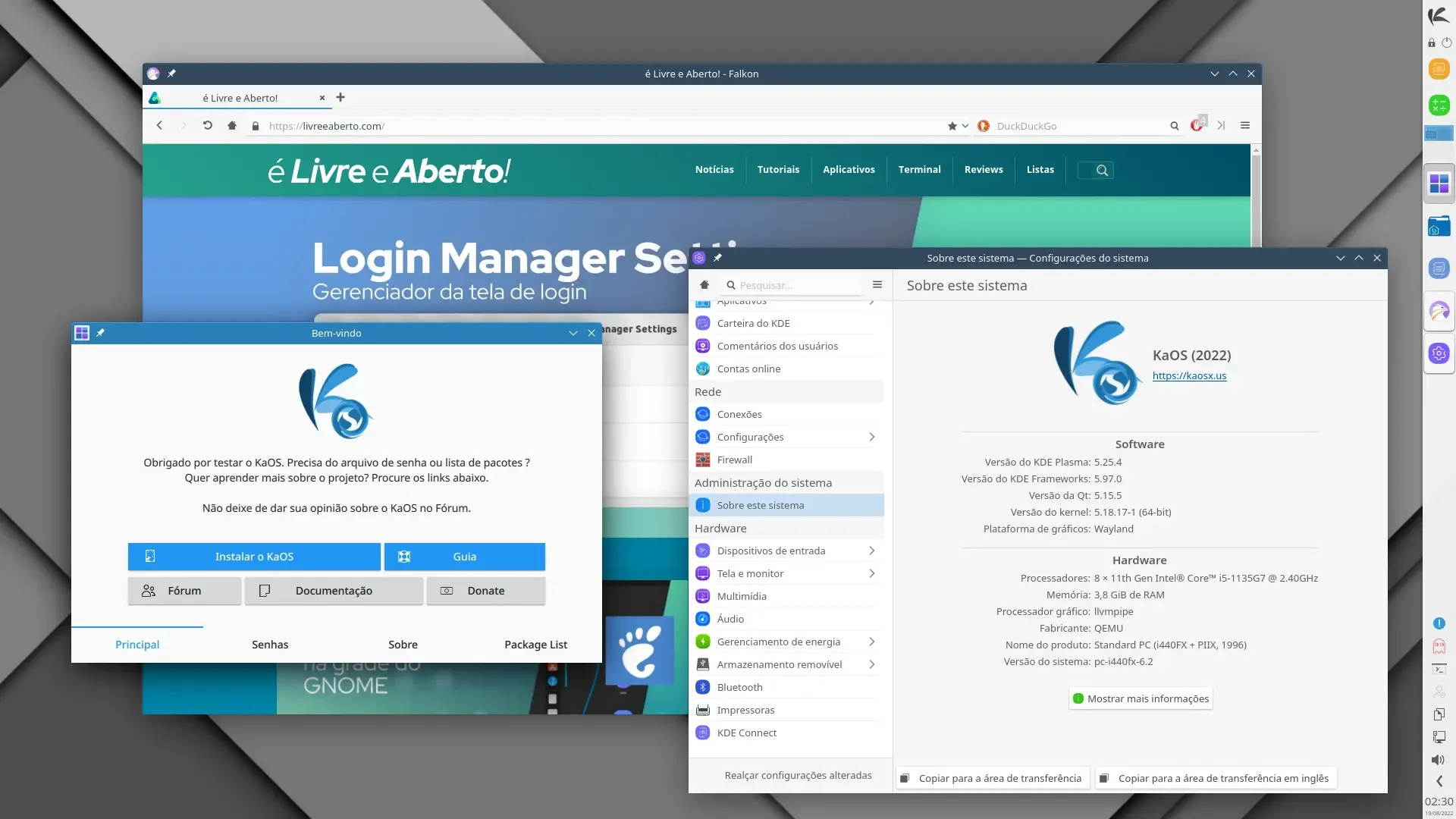Open the settings sidebar hamburger menu

877,285
